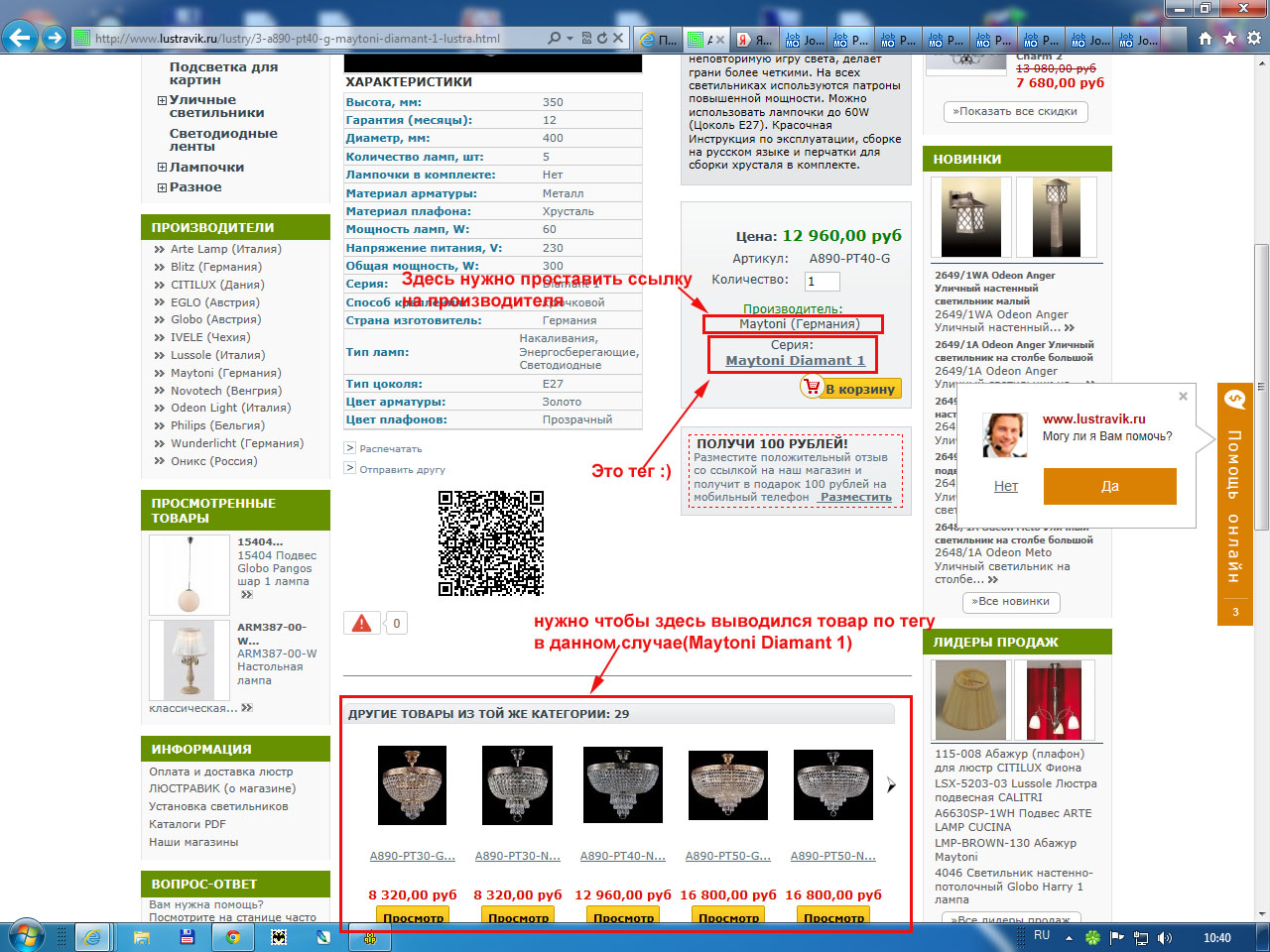Open product thumbnail A890-PT30-G

point(412,785)
